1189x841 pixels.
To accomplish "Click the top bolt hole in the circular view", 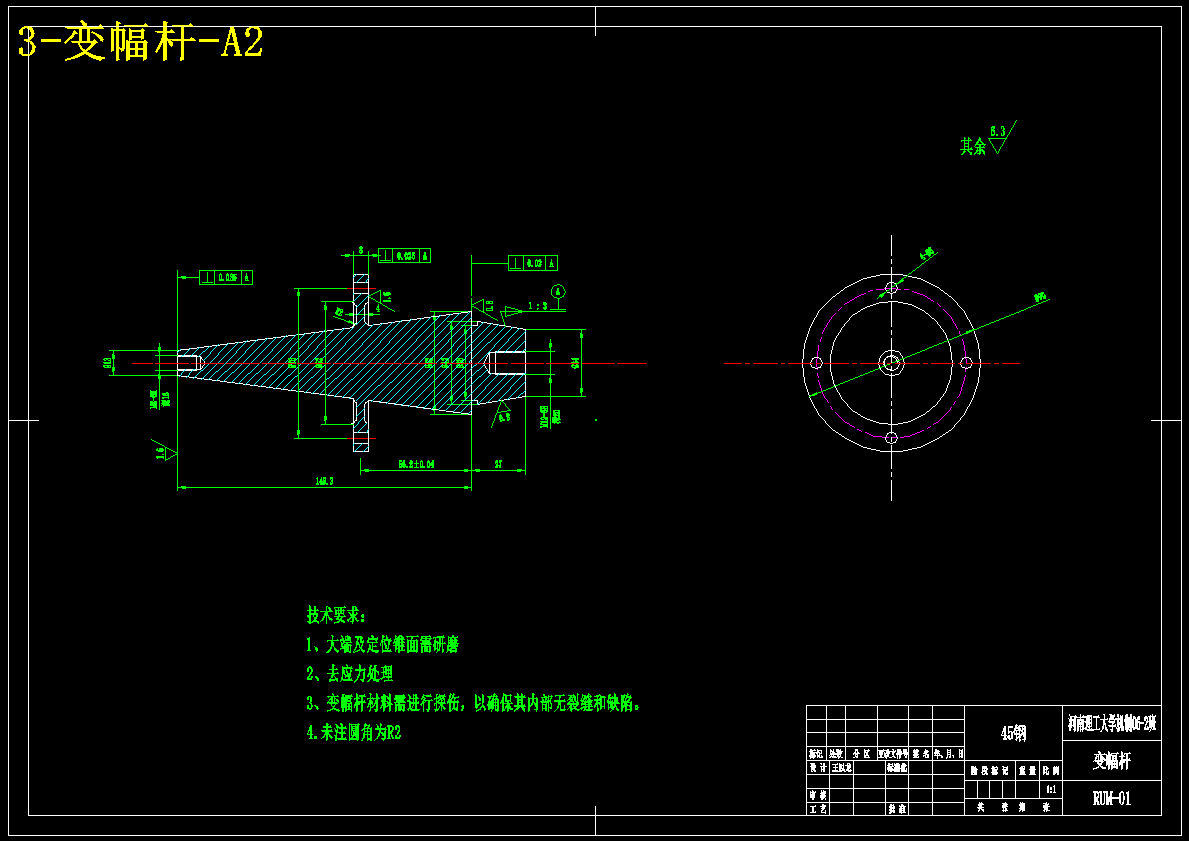I will (x=892, y=288).
